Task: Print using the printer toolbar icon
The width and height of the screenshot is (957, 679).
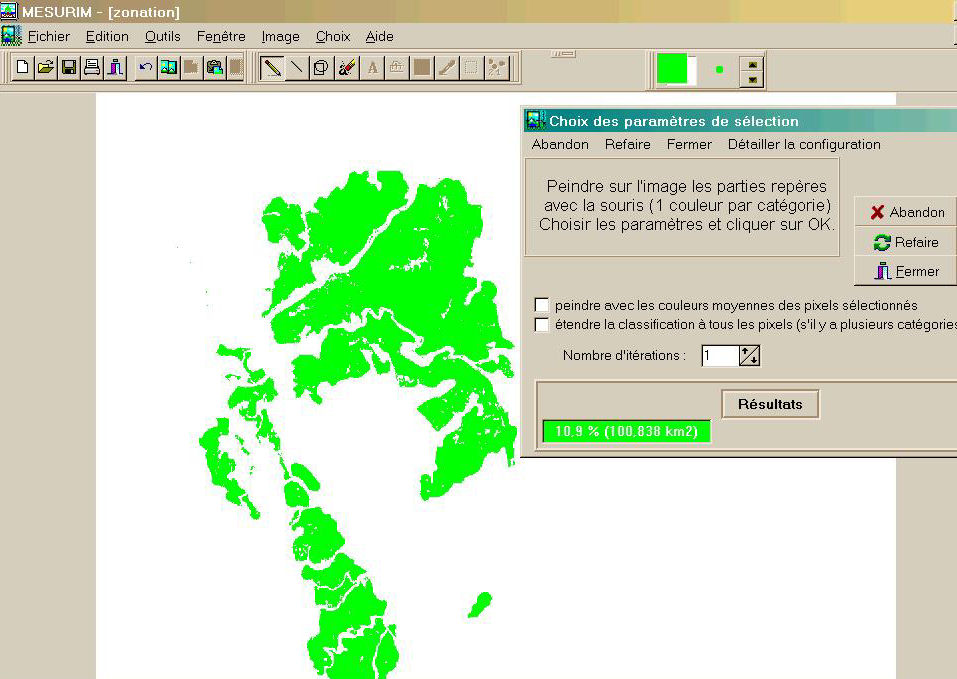Action: click(92, 68)
